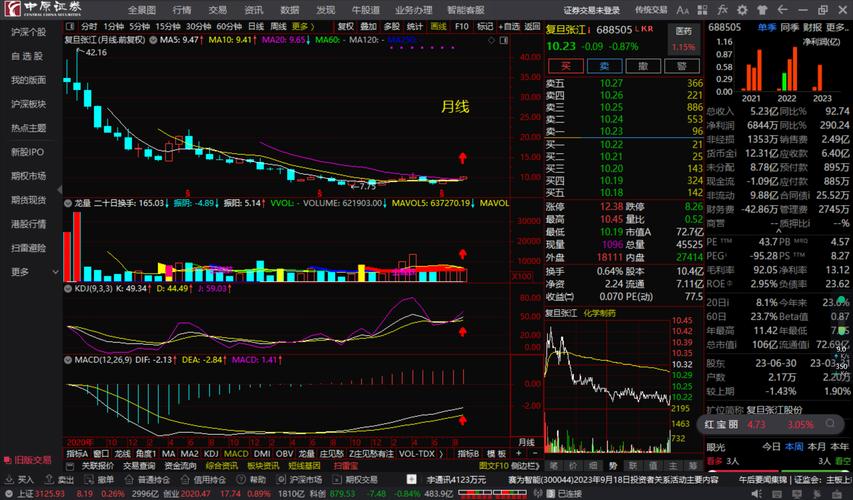Add indicator pane with plus button
The image size is (853, 500).
click(518, 453)
